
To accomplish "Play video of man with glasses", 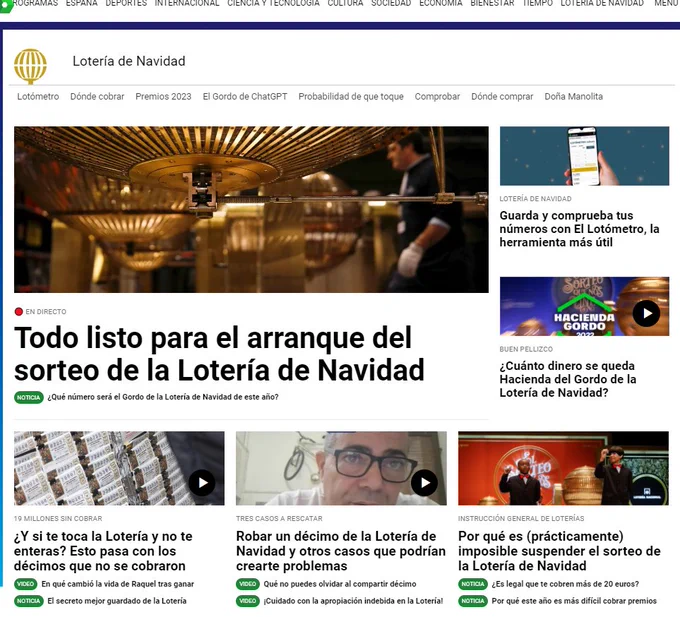I will point(424,483).
